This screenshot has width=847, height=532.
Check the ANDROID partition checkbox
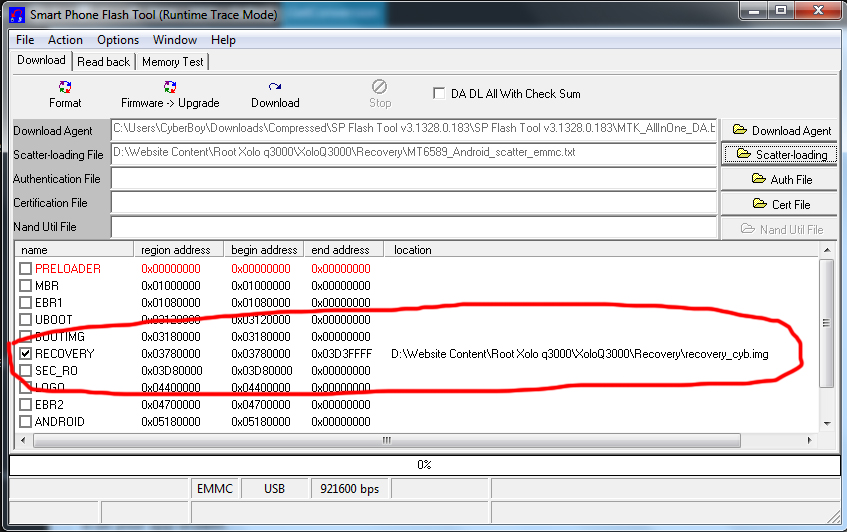click(25, 421)
